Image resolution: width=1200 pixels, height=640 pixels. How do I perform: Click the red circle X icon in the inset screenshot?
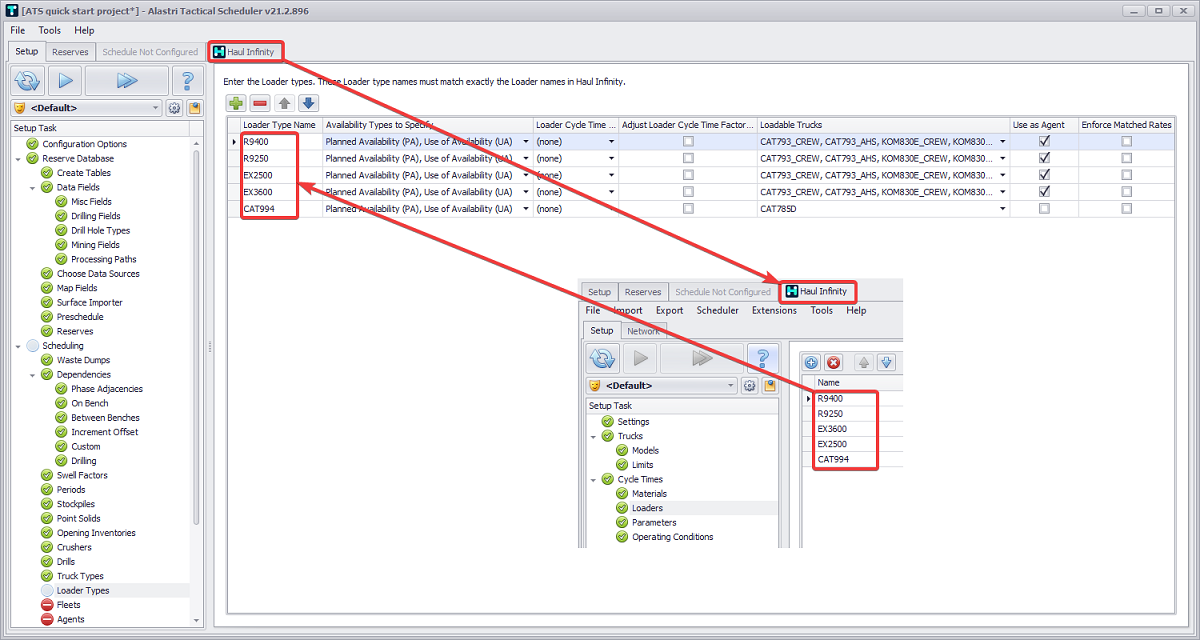tap(834, 362)
